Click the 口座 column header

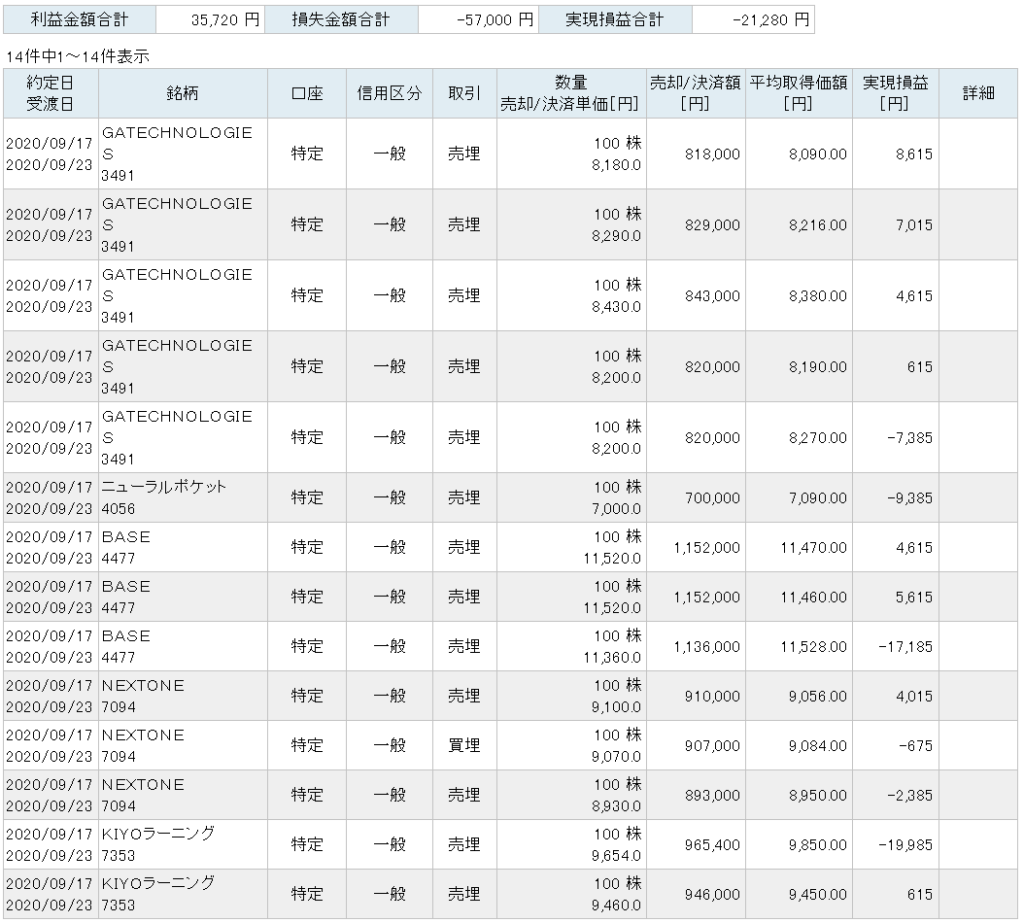coord(307,93)
